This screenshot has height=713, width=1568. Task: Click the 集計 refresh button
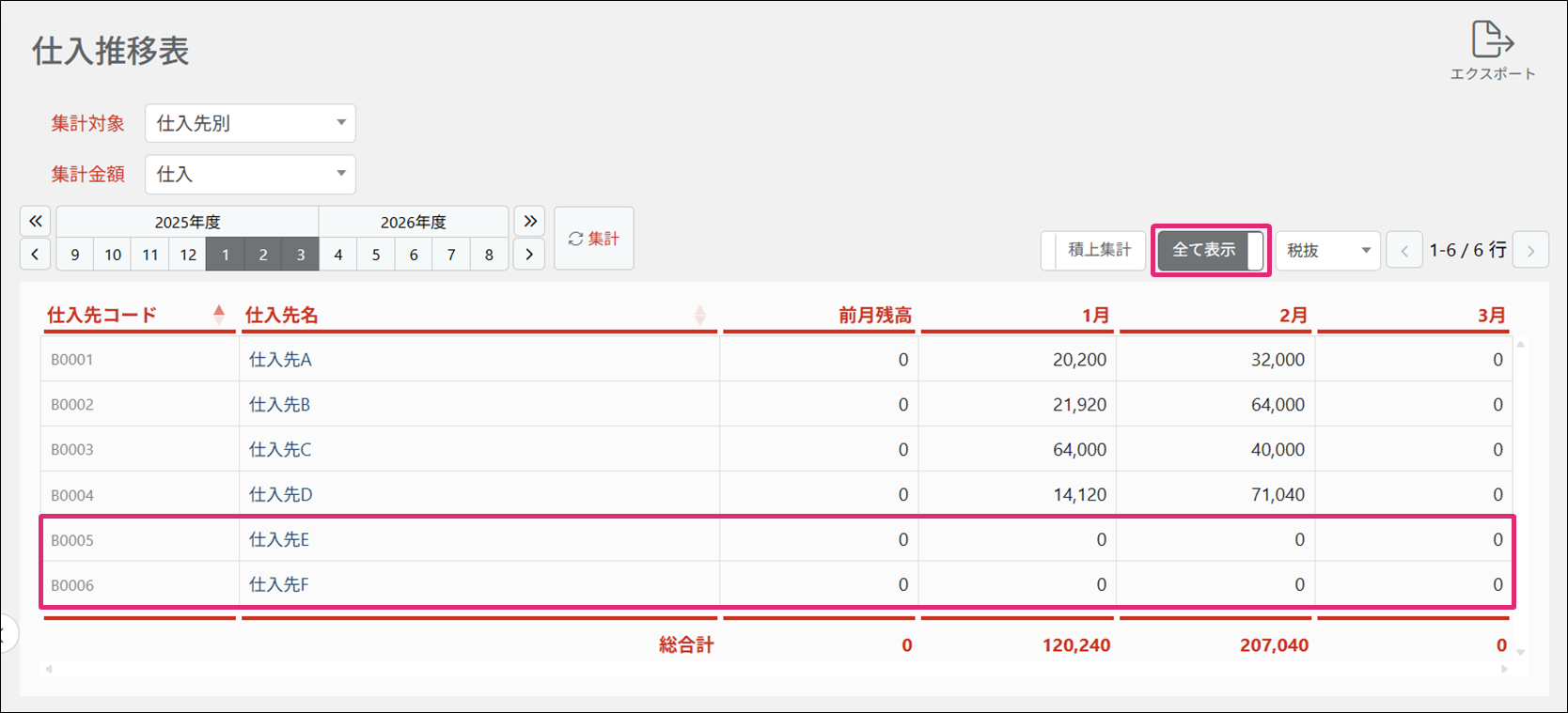pyautogui.click(x=593, y=239)
